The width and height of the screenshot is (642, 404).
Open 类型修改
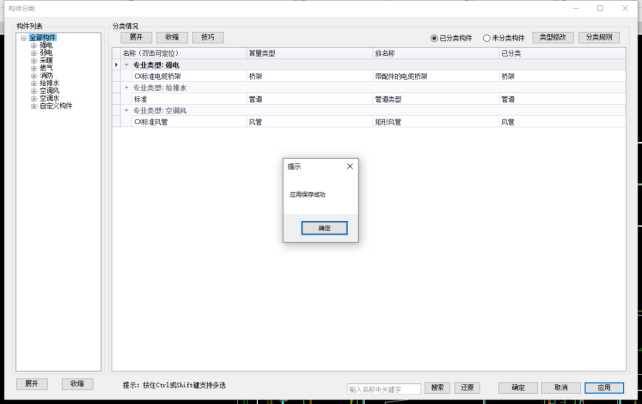(553, 37)
